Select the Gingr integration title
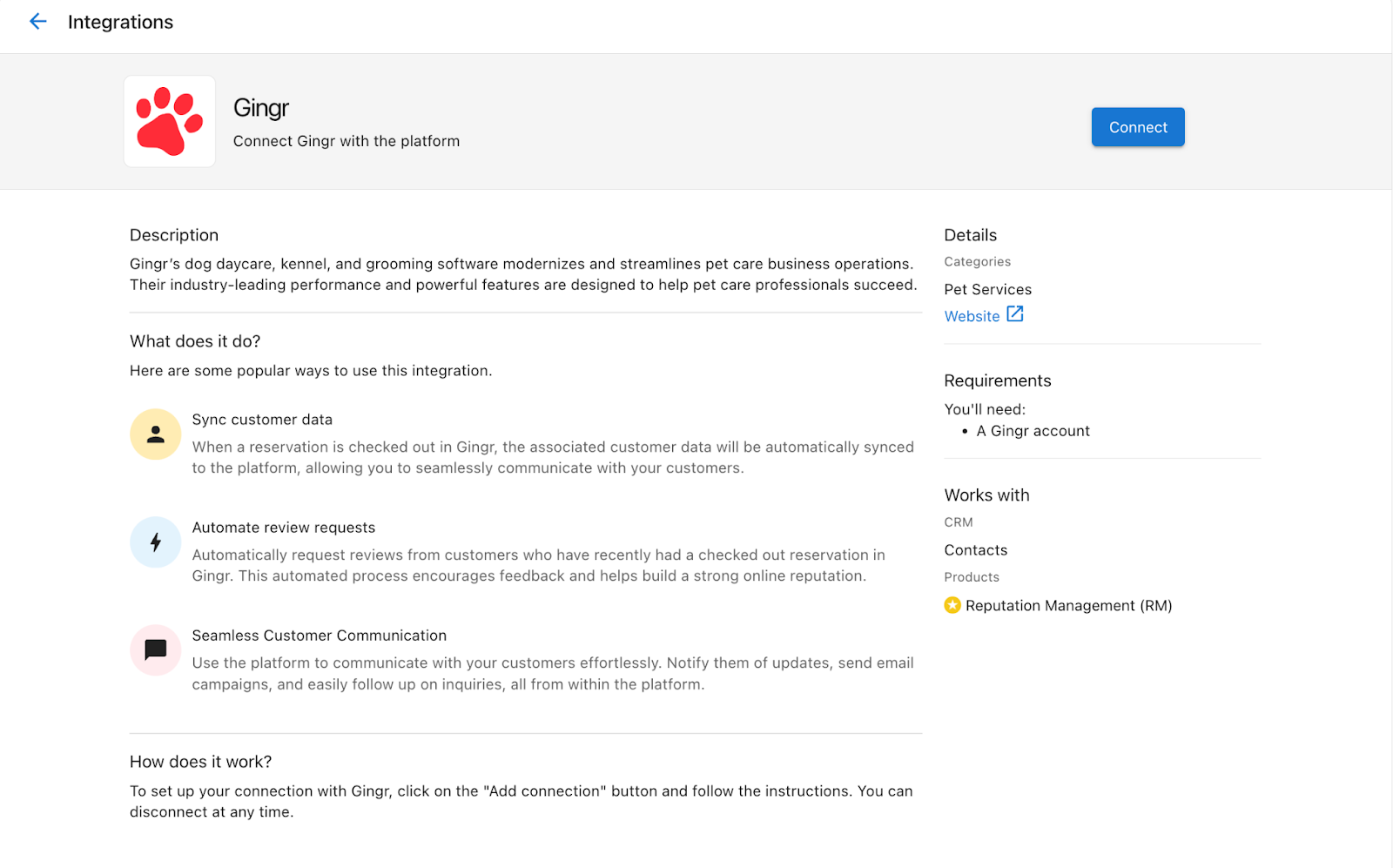1393x868 pixels. [x=260, y=107]
